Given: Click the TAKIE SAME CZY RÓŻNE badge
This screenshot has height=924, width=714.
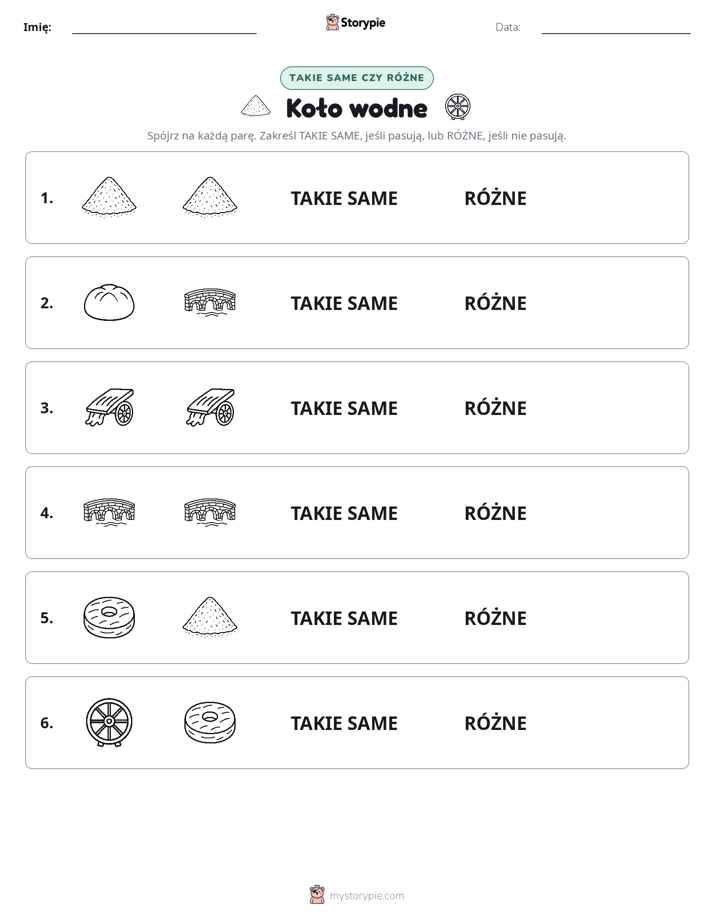Looking at the screenshot, I should [357, 78].
